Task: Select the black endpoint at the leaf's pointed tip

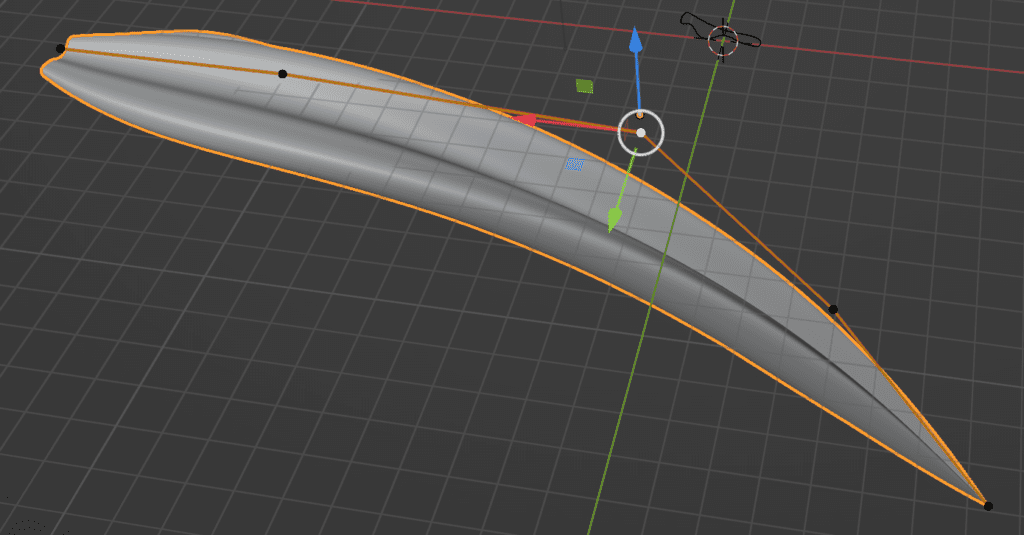Action: 988,506
